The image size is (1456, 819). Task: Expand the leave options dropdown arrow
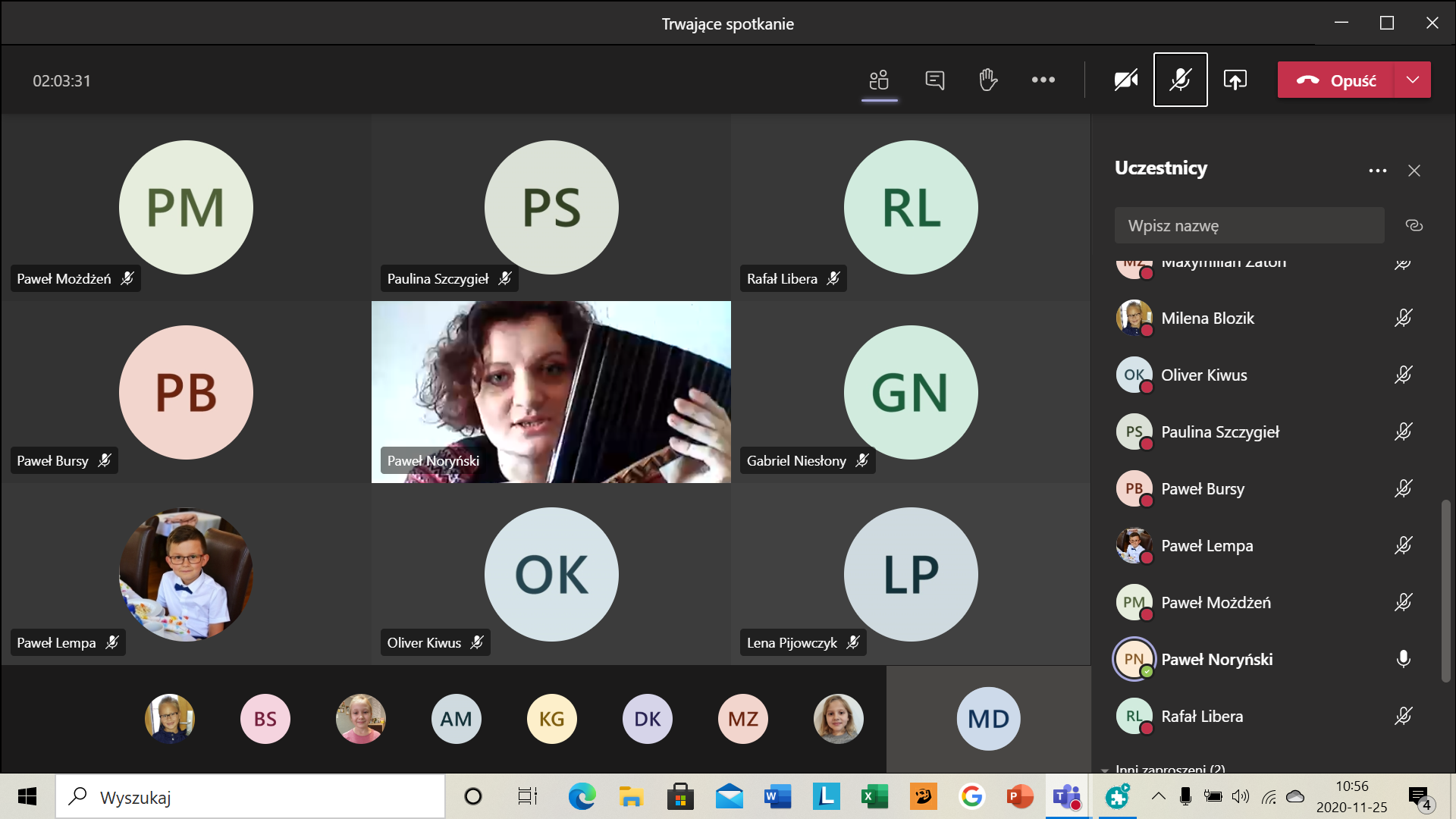(1413, 80)
